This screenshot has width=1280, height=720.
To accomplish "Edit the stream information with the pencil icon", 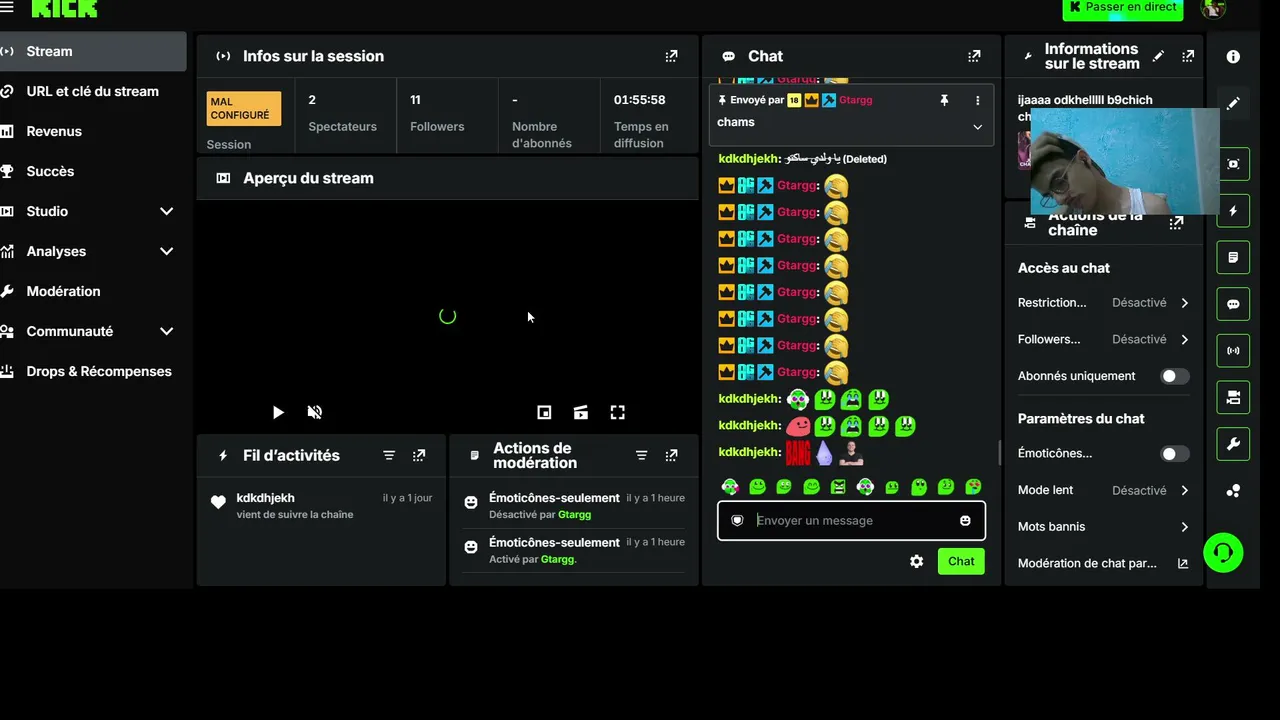I will point(1158,56).
